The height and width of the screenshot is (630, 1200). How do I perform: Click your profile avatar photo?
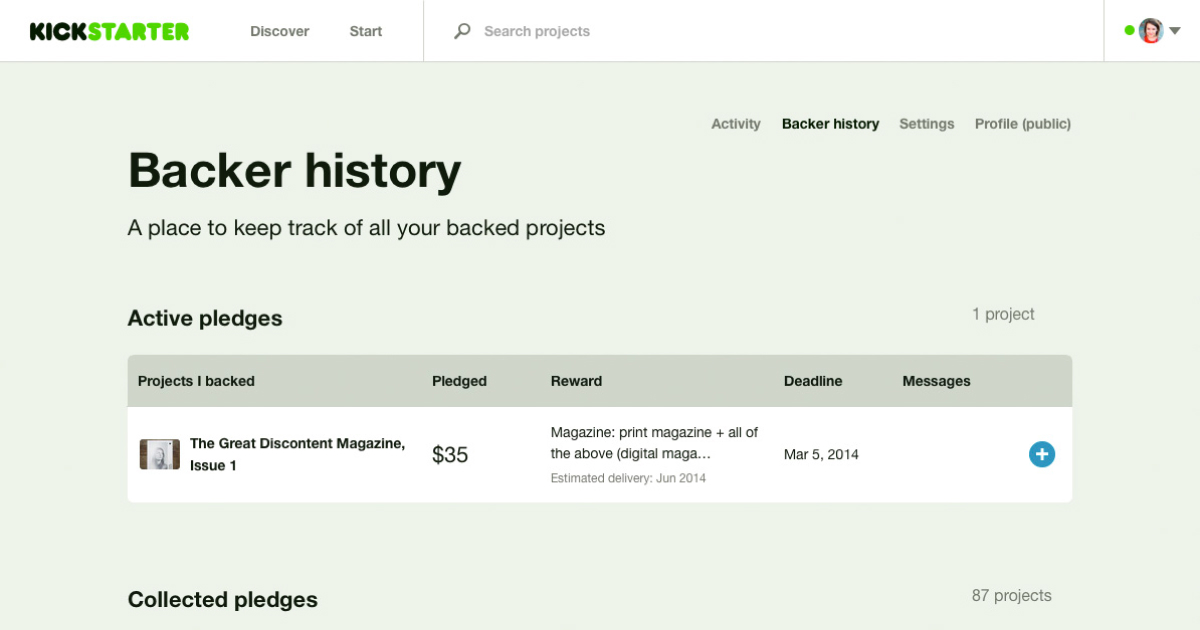[x=1151, y=31]
